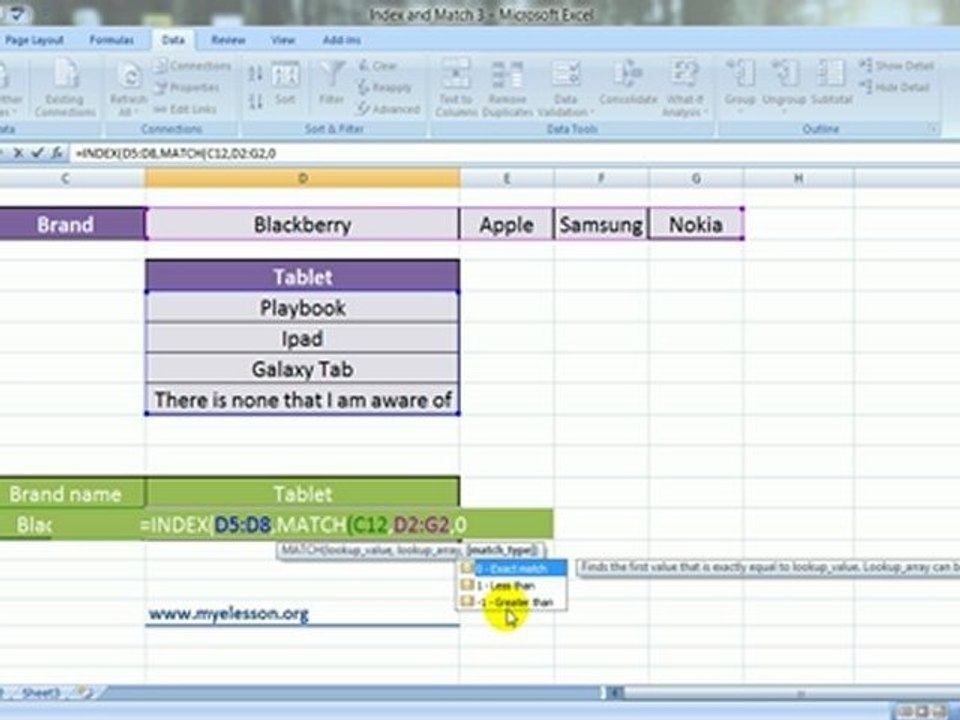Click Show Detail in Outline
960x720 pixels.
[x=896, y=66]
